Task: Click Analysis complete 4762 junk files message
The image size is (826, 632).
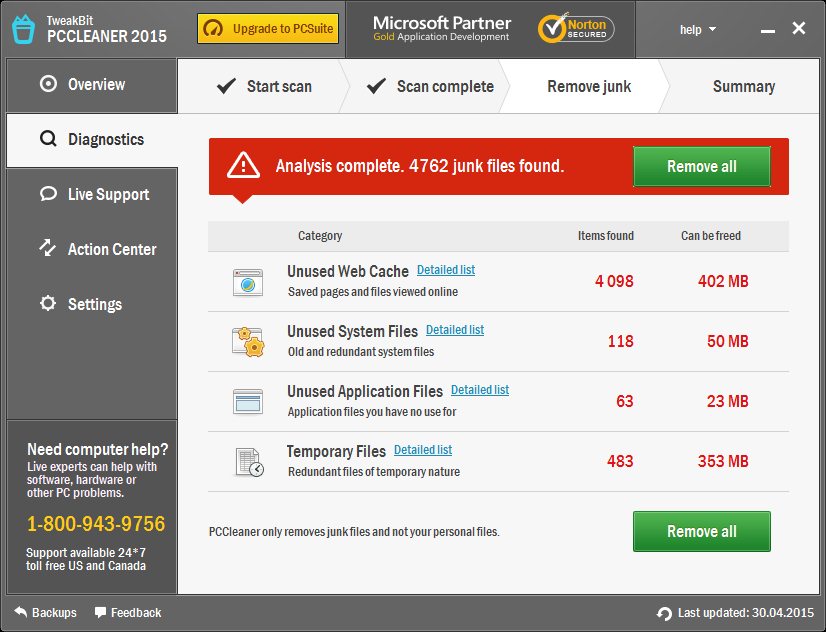Action: tap(420, 166)
